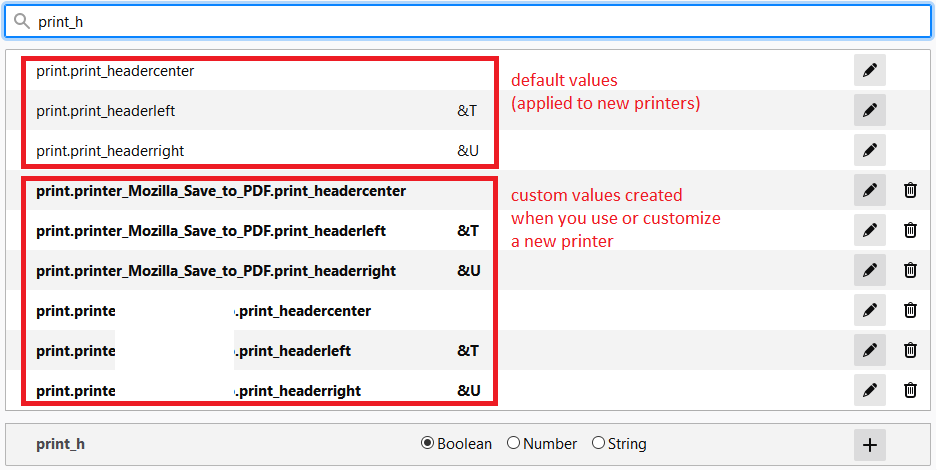This screenshot has height=470, width=937.
Task: Add the new print_h preference
Action: click(x=870, y=444)
